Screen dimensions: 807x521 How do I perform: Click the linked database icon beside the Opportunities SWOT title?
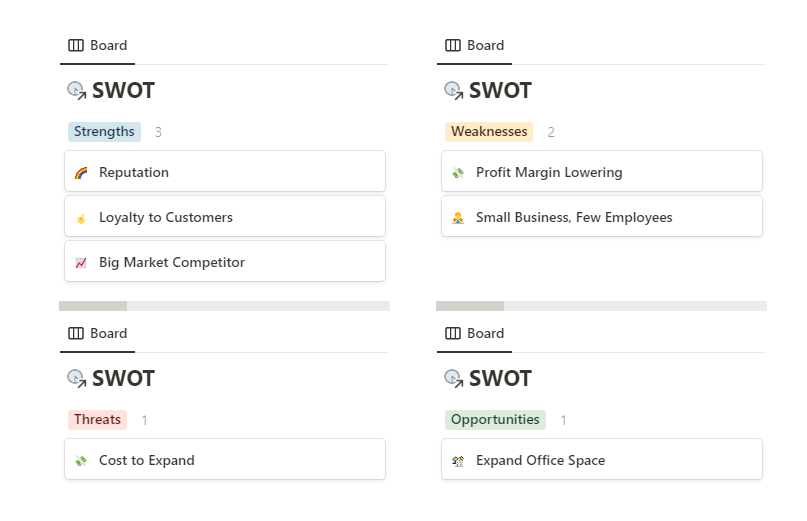pyautogui.click(x=454, y=378)
